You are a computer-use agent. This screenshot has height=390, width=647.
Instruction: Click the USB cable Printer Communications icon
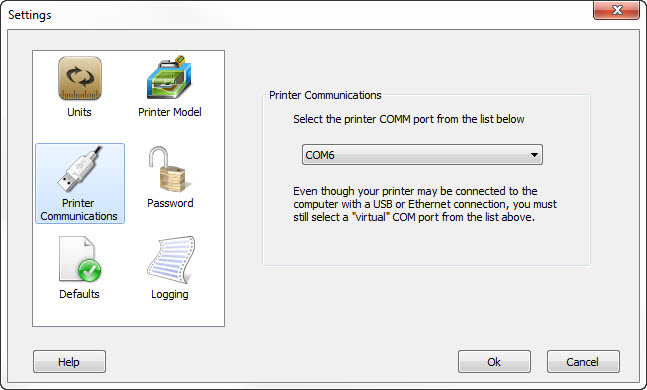pos(80,170)
